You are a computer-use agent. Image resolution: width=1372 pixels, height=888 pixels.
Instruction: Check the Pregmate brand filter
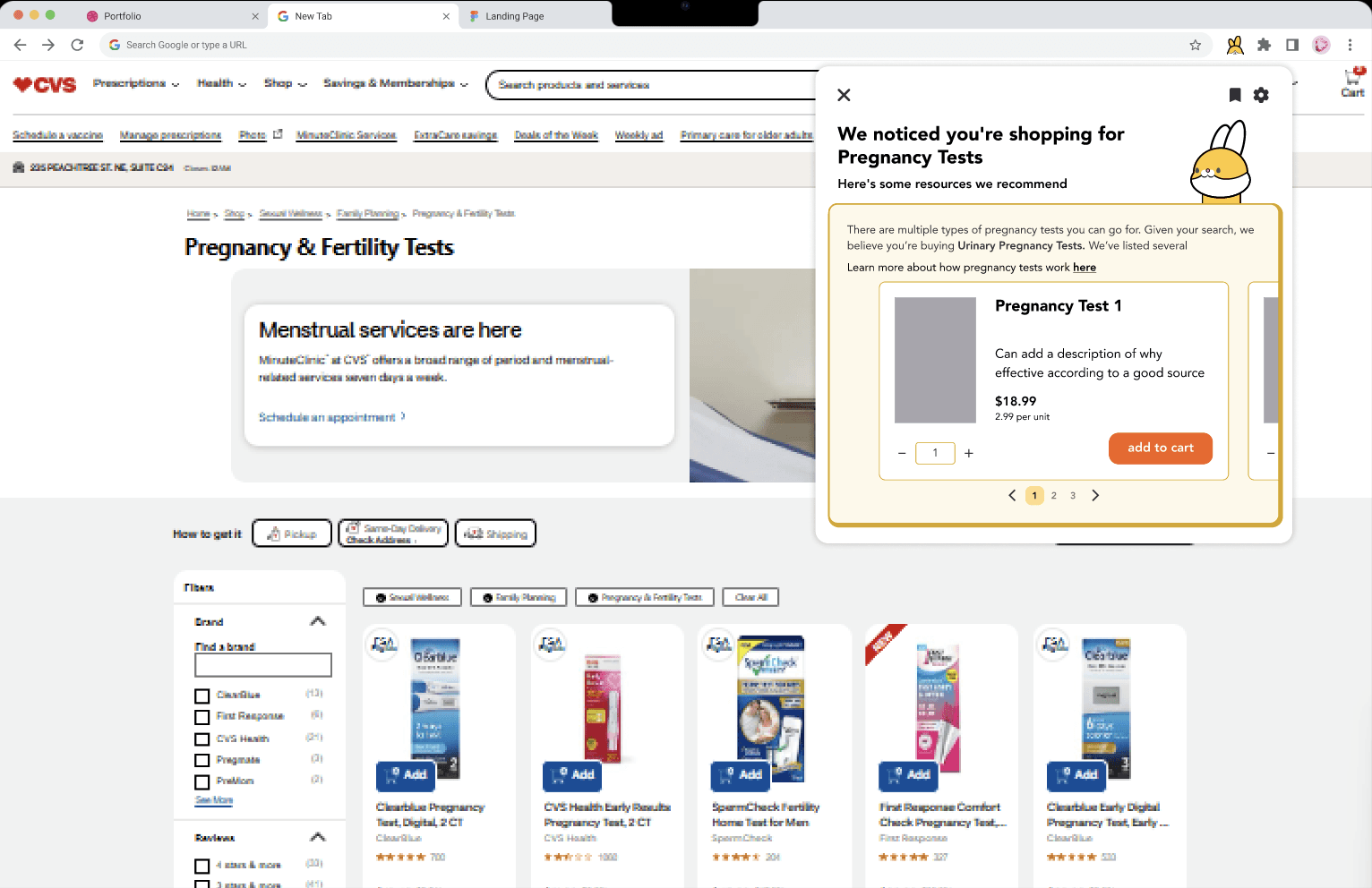[202, 761]
